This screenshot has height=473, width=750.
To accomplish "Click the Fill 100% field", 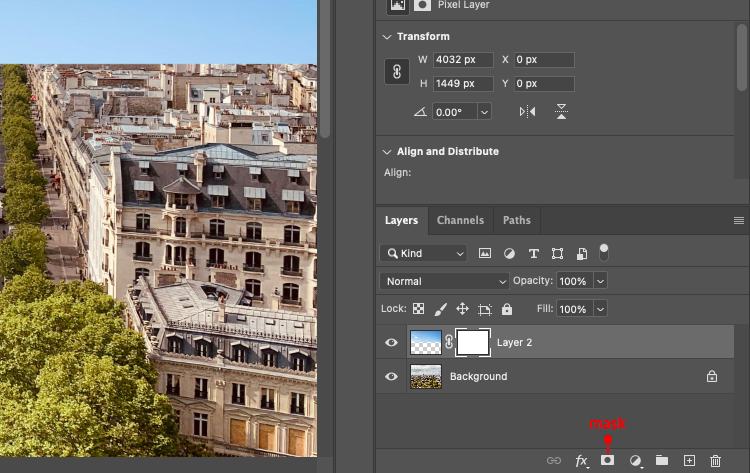I will pos(574,309).
